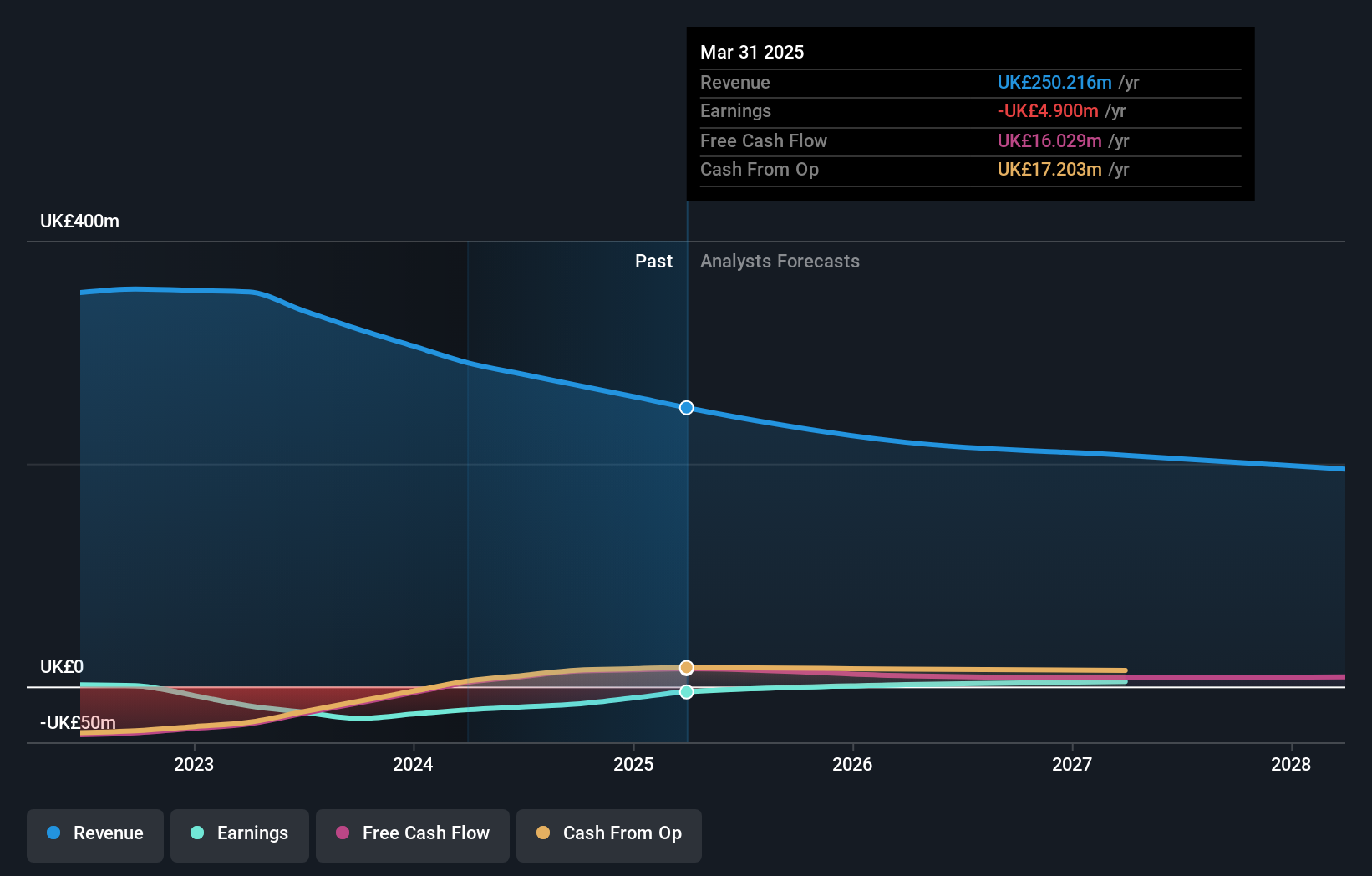Expand the Past period section
The width and height of the screenshot is (1372, 876).
click(x=653, y=261)
